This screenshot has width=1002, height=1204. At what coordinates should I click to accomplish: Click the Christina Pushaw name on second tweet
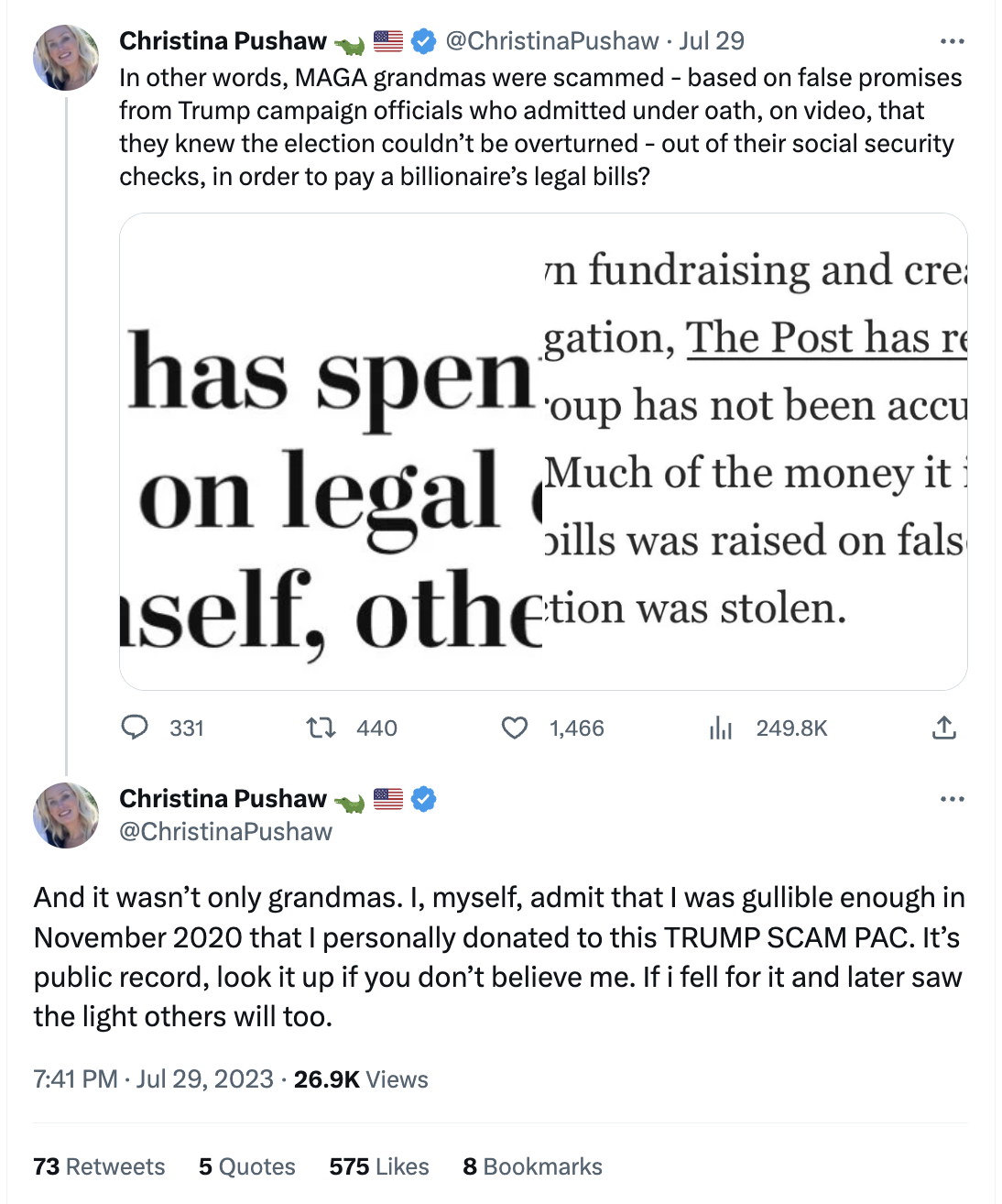223,799
